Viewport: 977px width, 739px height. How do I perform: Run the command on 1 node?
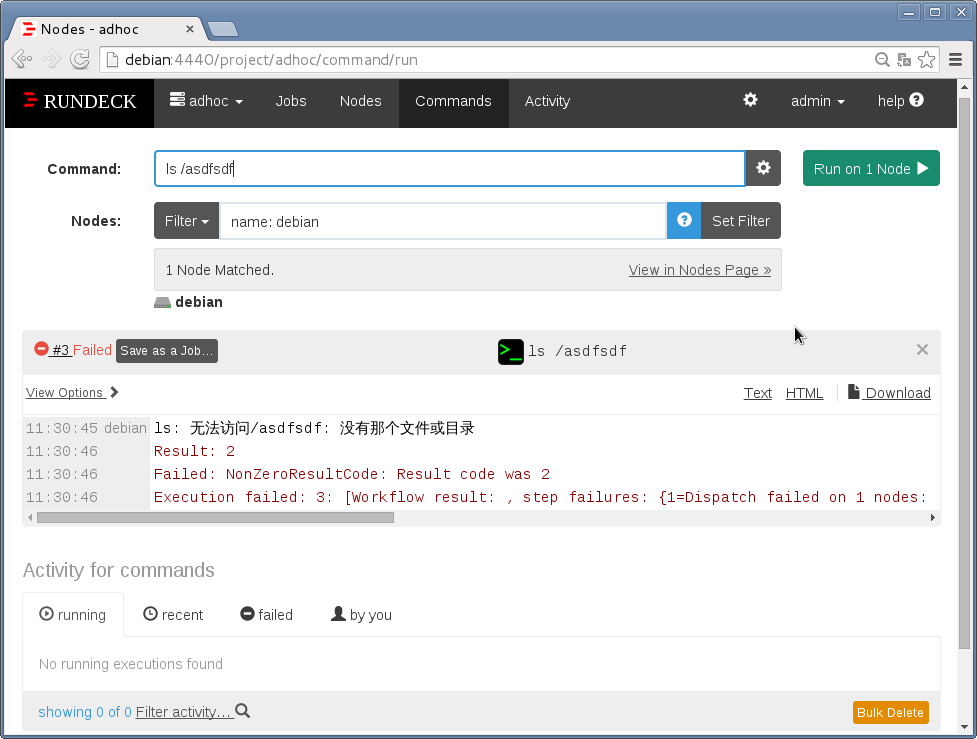pyautogui.click(x=870, y=168)
